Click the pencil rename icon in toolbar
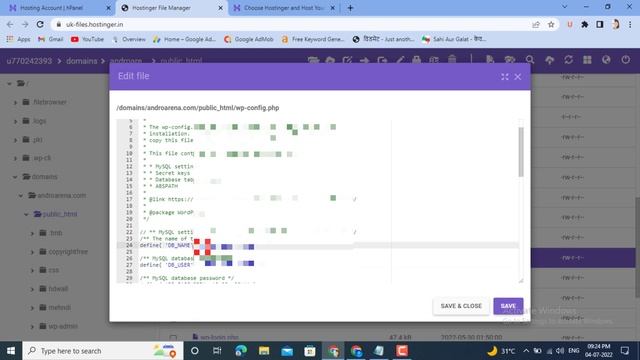Image resolution: width=640 pixels, height=360 pixels. [x=400, y=60]
